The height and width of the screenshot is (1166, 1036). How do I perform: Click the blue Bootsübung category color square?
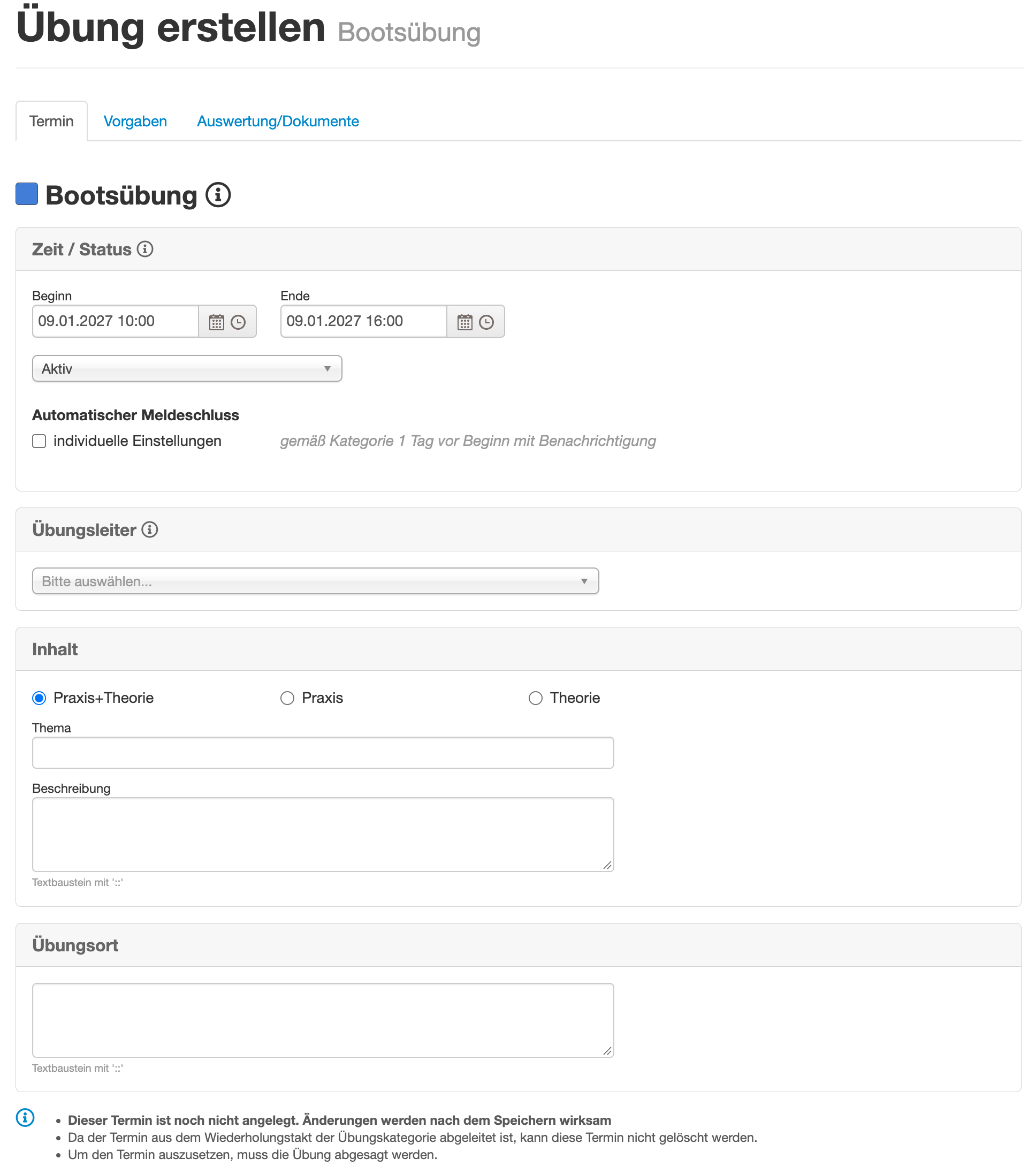point(27,194)
